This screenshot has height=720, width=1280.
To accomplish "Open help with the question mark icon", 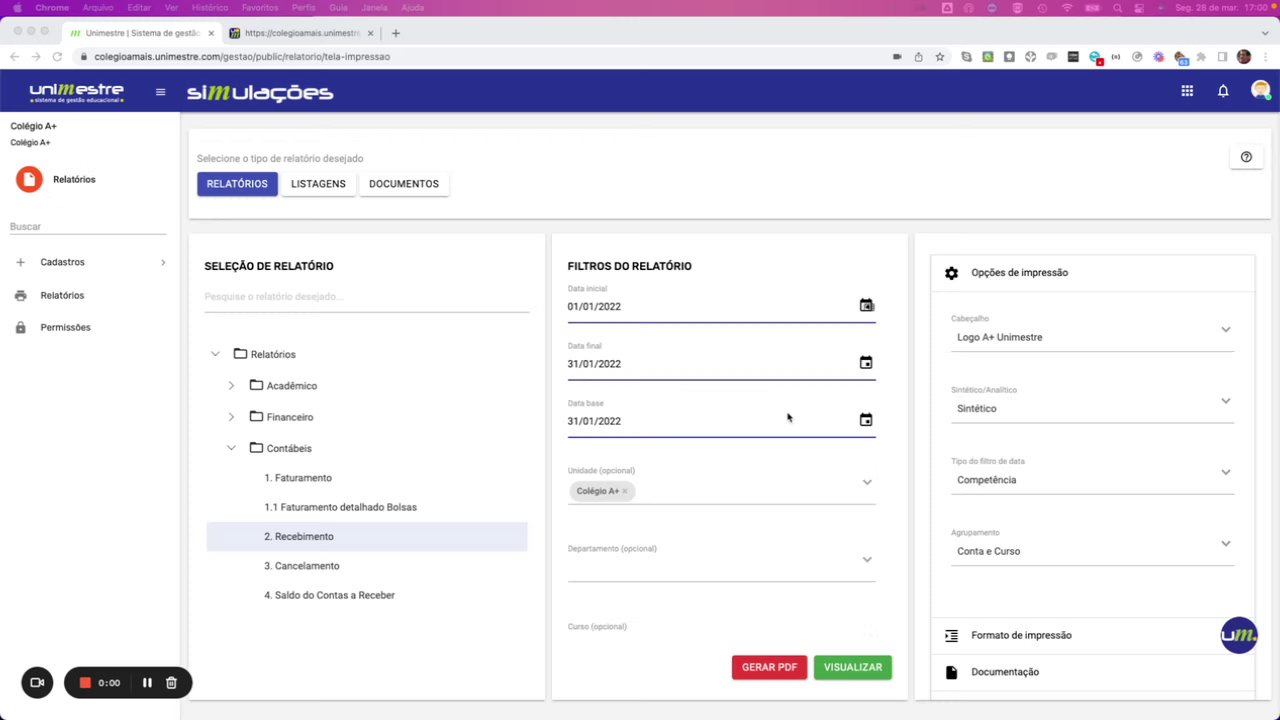I will (1246, 157).
